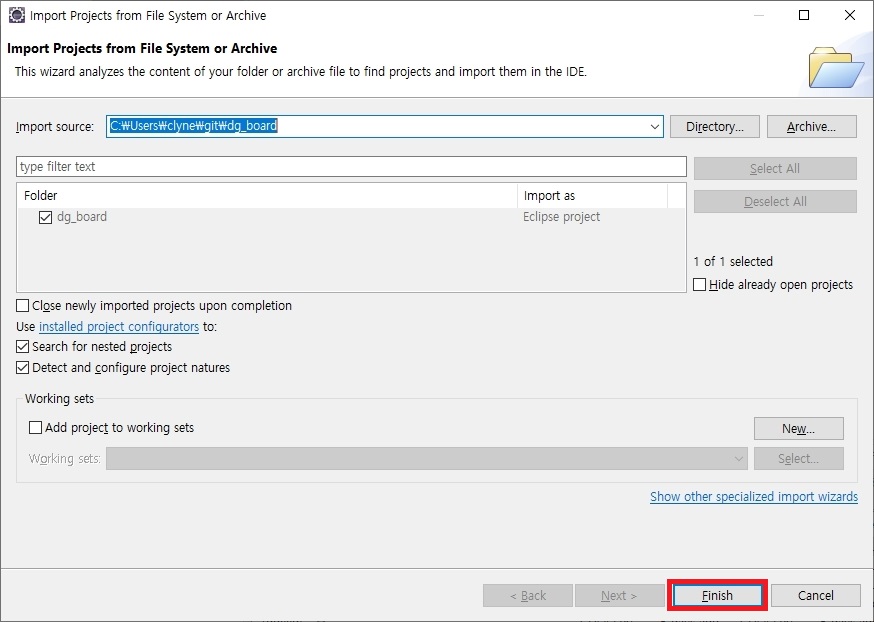Click the '1 of 1 selected' text
The height and width of the screenshot is (622, 874).
[x=733, y=261]
